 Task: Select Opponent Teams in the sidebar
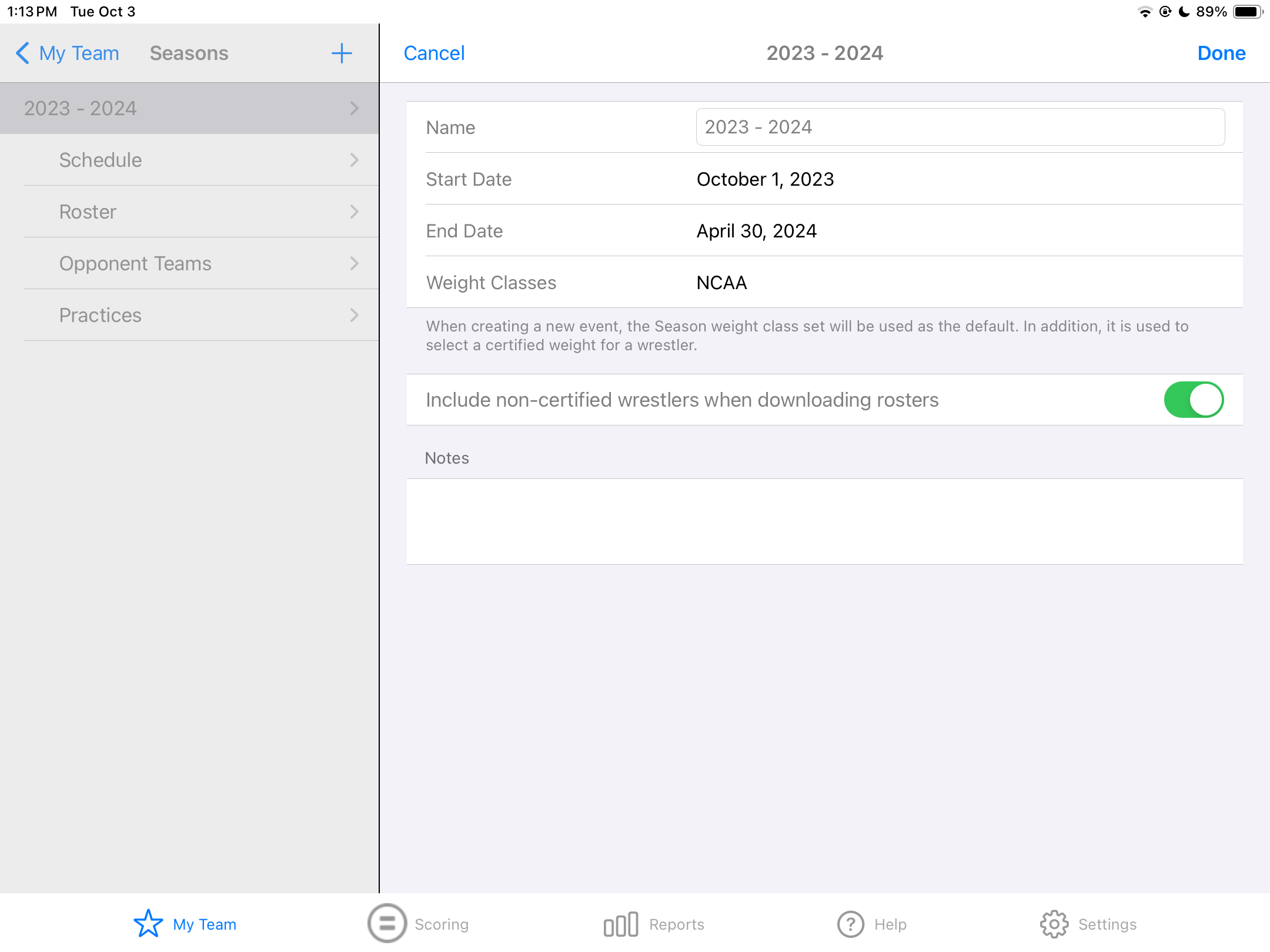[135, 263]
